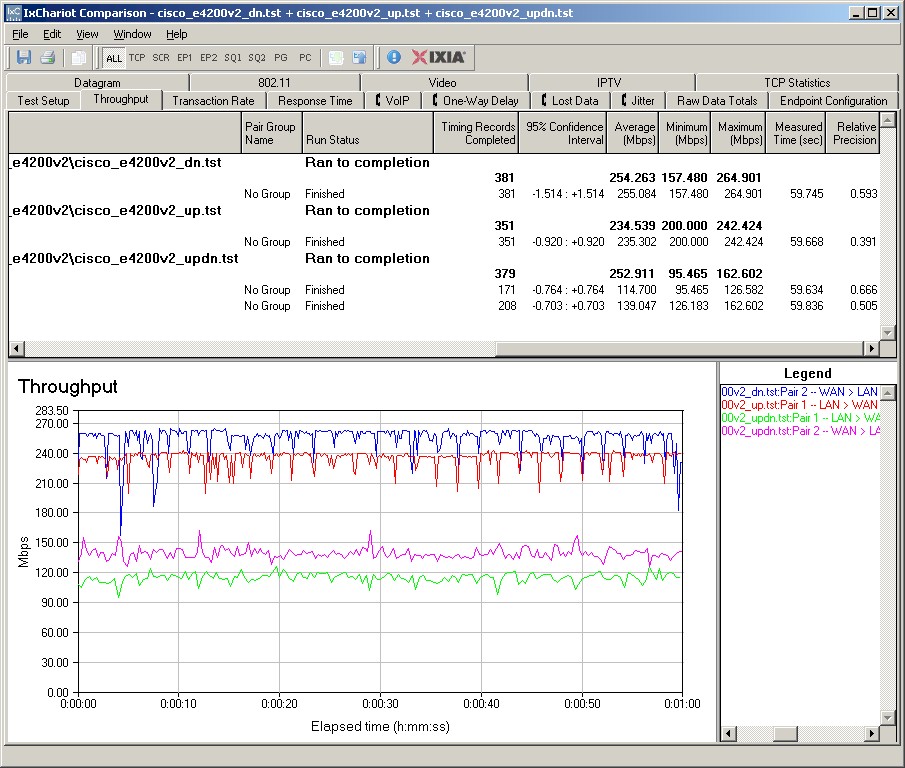Switch to the Test Setup tab
The height and width of the screenshot is (768, 905).
(x=43, y=100)
